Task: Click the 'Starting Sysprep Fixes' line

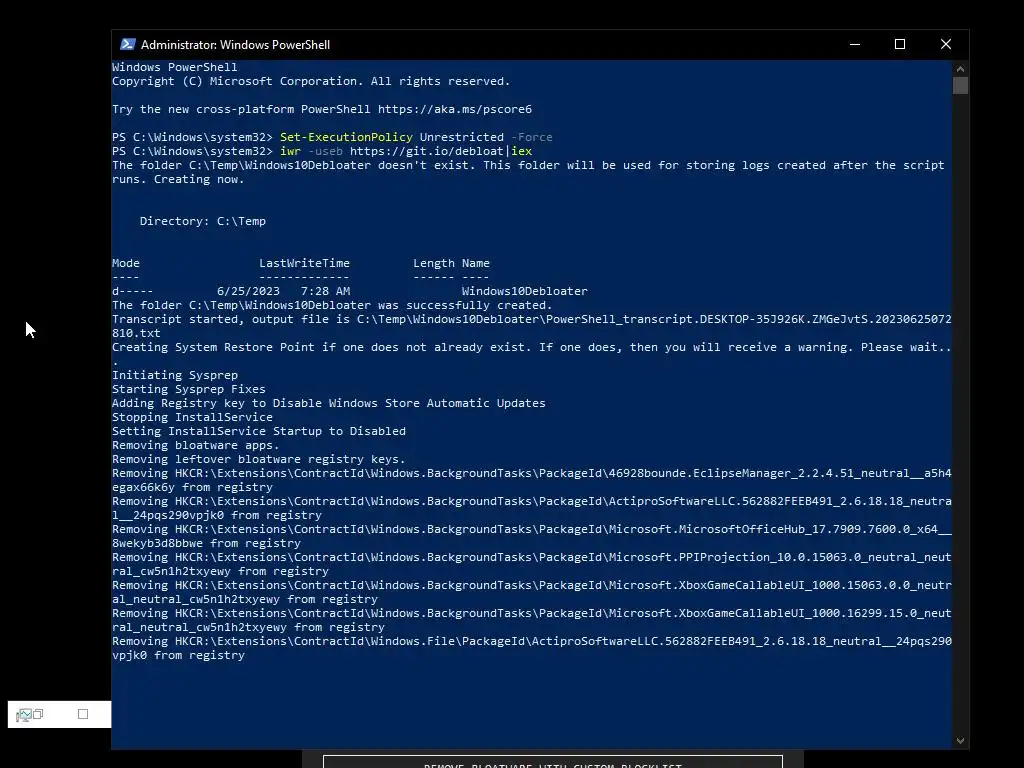Action: (189, 389)
